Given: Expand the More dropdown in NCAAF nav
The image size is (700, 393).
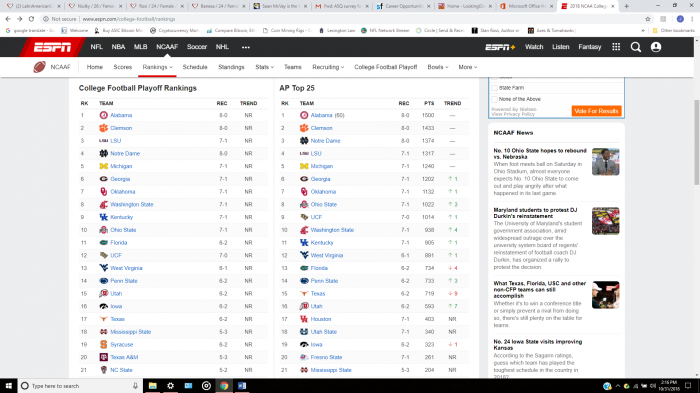Looking at the screenshot, I should (x=467, y=67).
